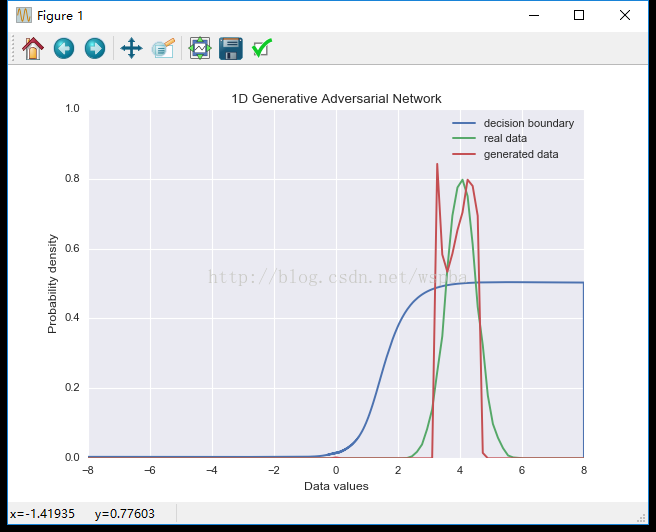Open the green checkmark edit parameters tool
Image resolution: width=656 pixels, height=532 pixels.
coord(262,49)
